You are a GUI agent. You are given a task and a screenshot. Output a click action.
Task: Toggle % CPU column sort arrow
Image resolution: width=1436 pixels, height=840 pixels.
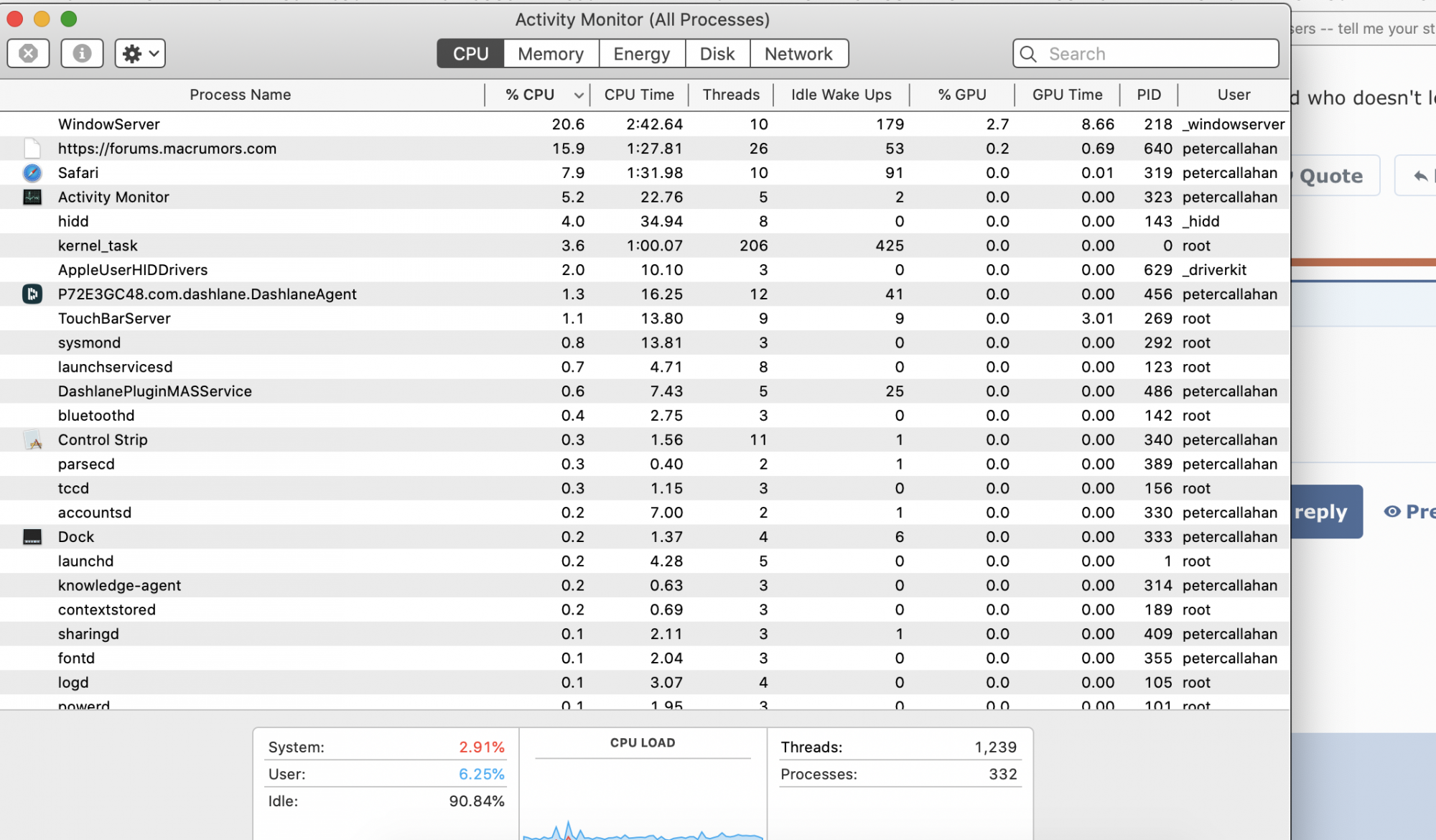(578, 95)
